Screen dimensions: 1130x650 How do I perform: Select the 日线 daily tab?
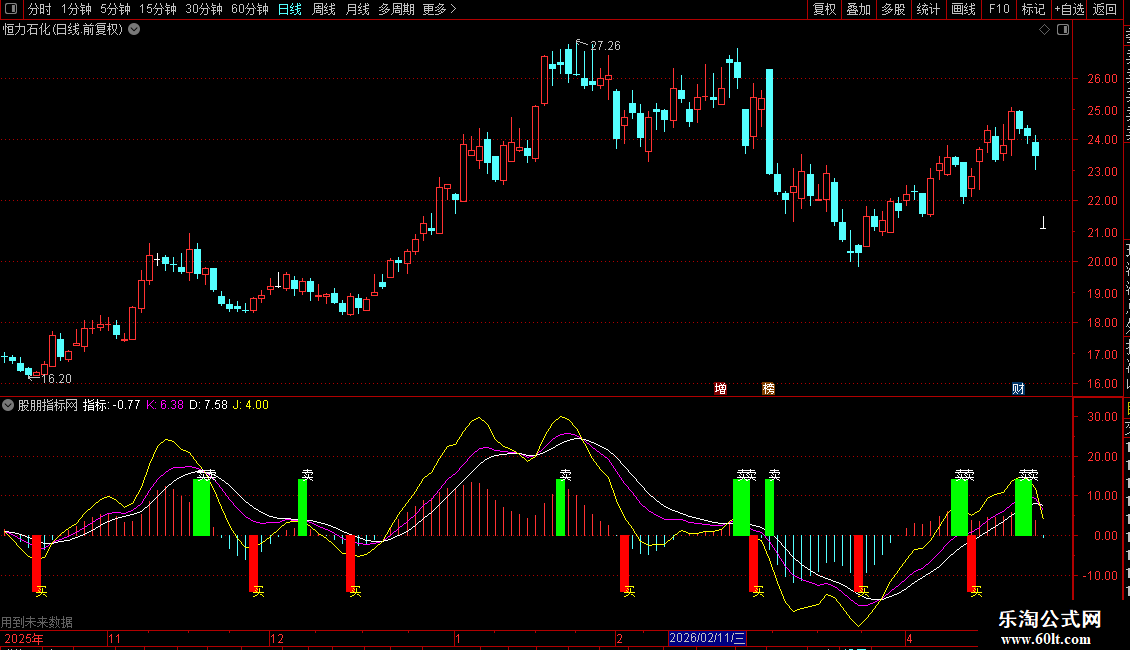290,9
